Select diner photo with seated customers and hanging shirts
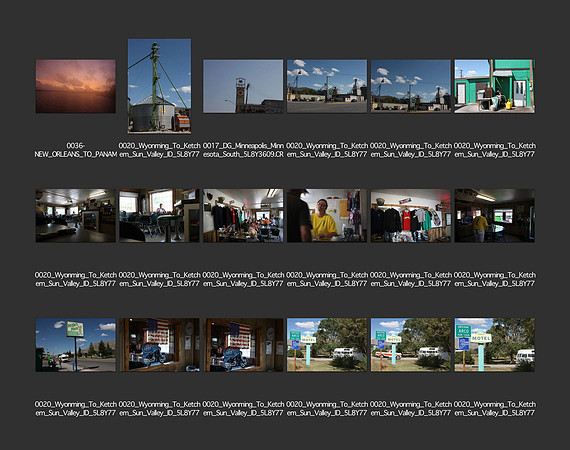This screenshot has height=450, width=570. (x=243, y=216)
